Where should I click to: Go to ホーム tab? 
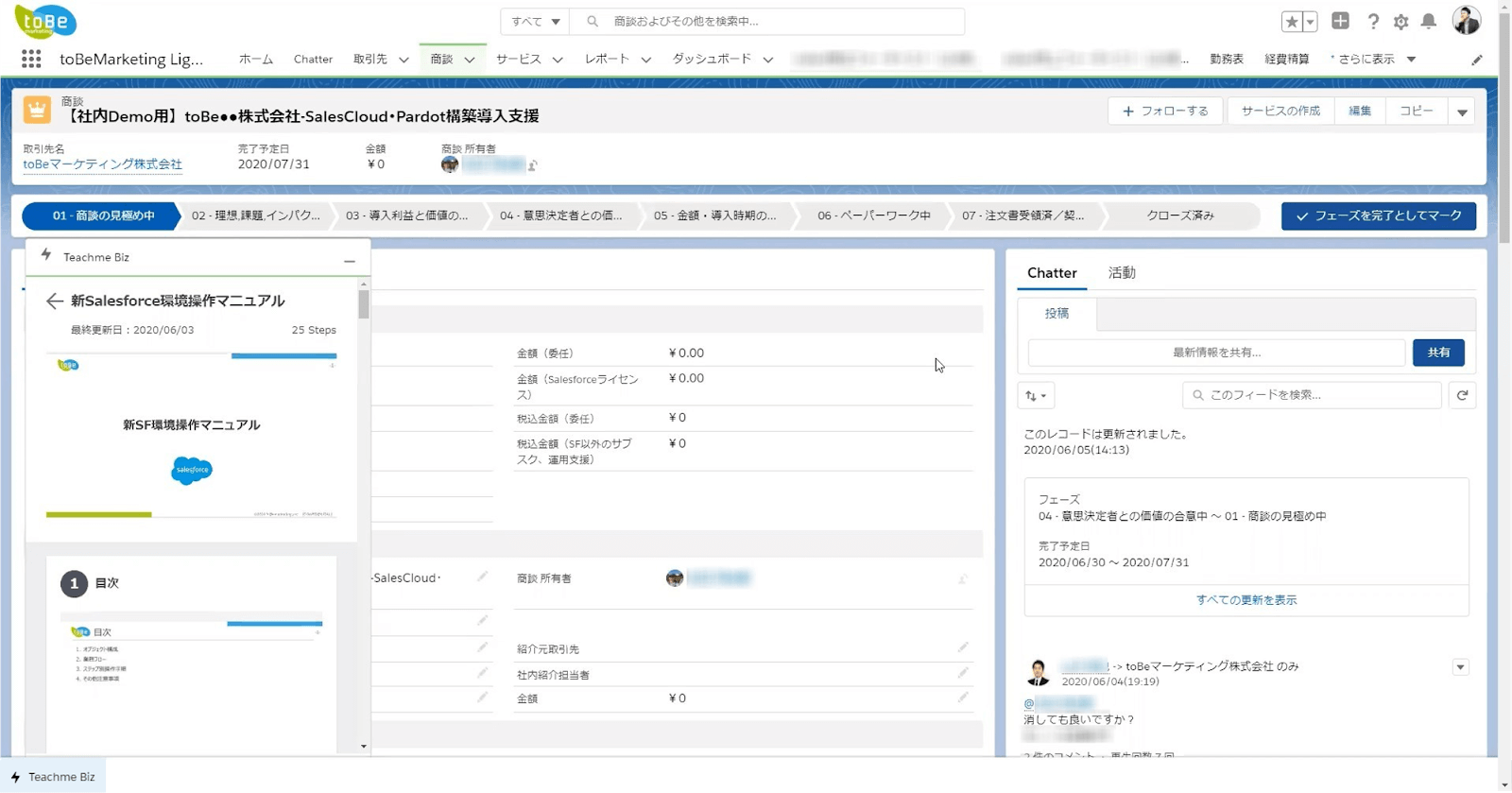tap(256, 60)
